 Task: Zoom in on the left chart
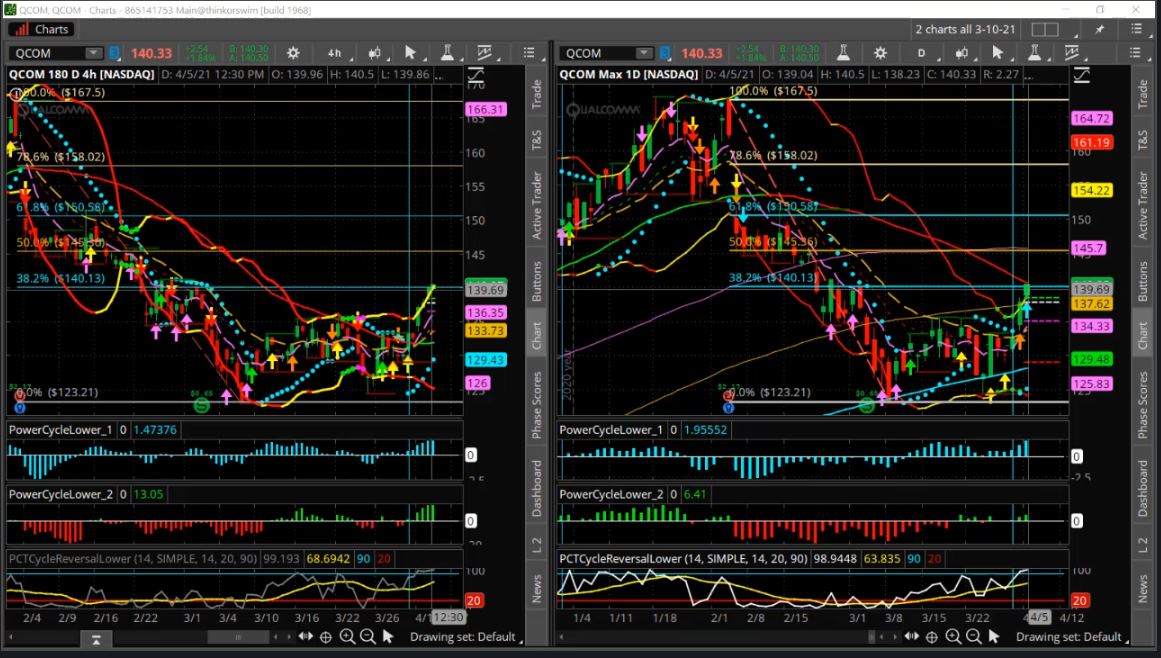click(347, 637)
